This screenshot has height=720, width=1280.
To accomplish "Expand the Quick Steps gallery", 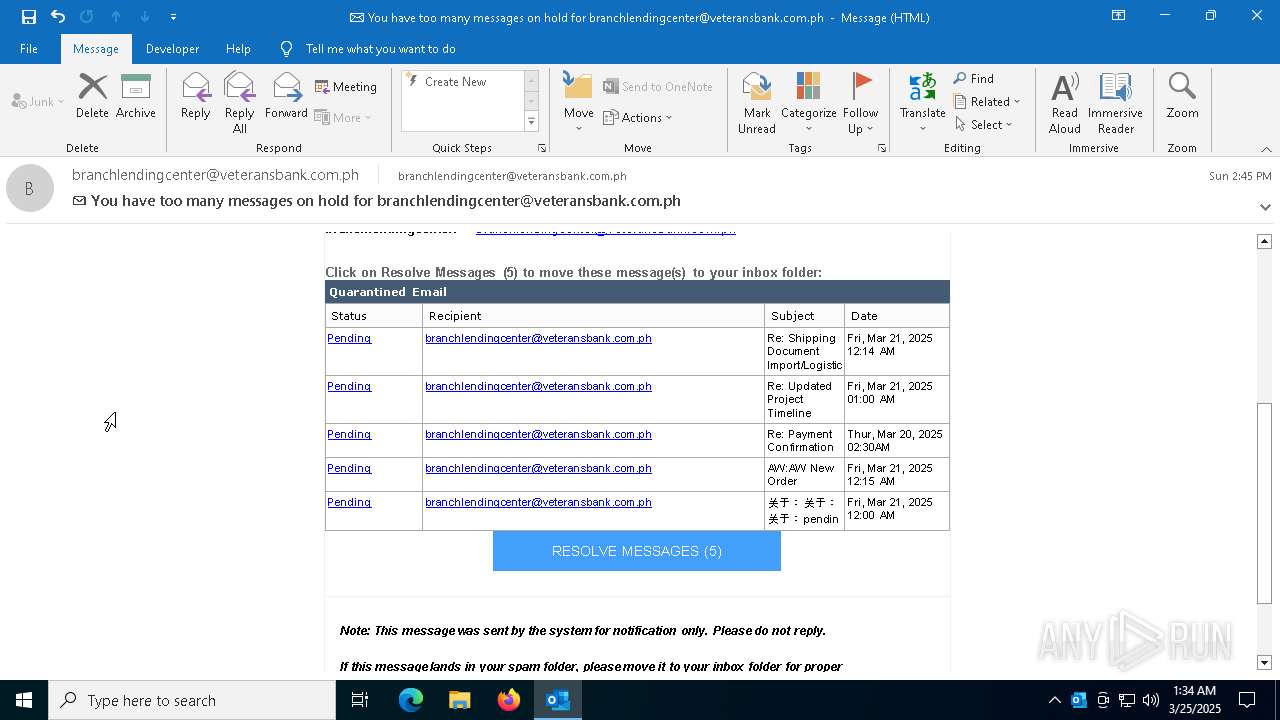I will (531, 122).
